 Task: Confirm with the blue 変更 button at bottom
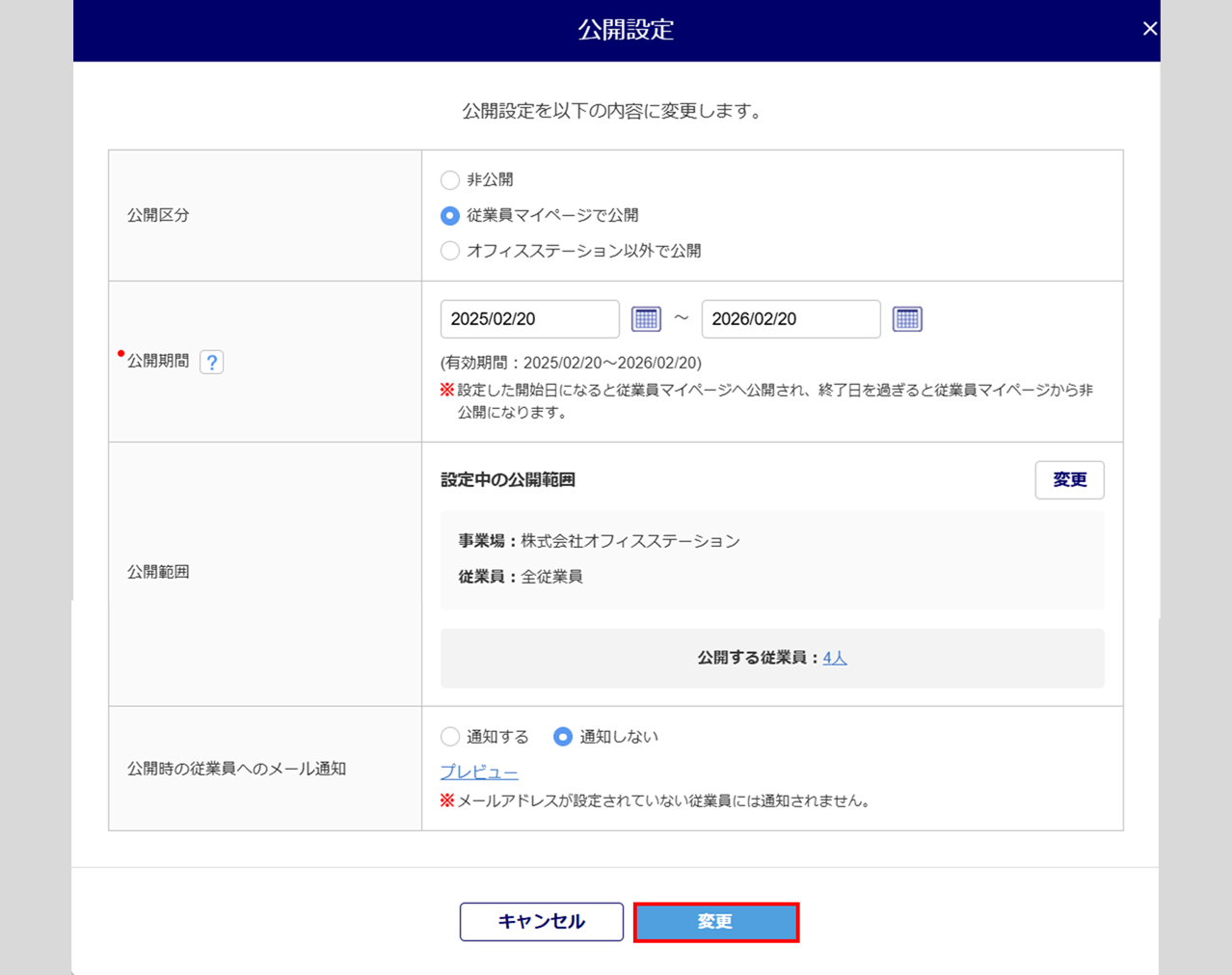pyautogui.click(x=715, y=922)
